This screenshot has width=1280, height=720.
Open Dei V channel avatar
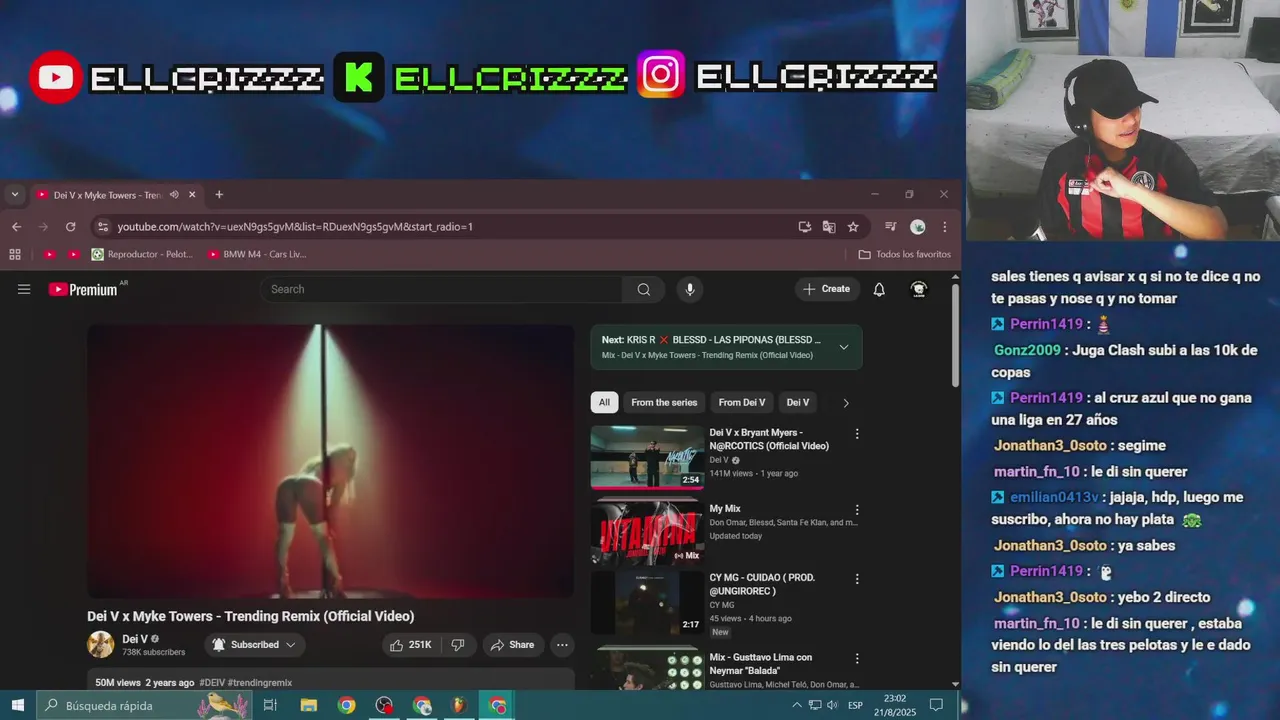point(101,645)
